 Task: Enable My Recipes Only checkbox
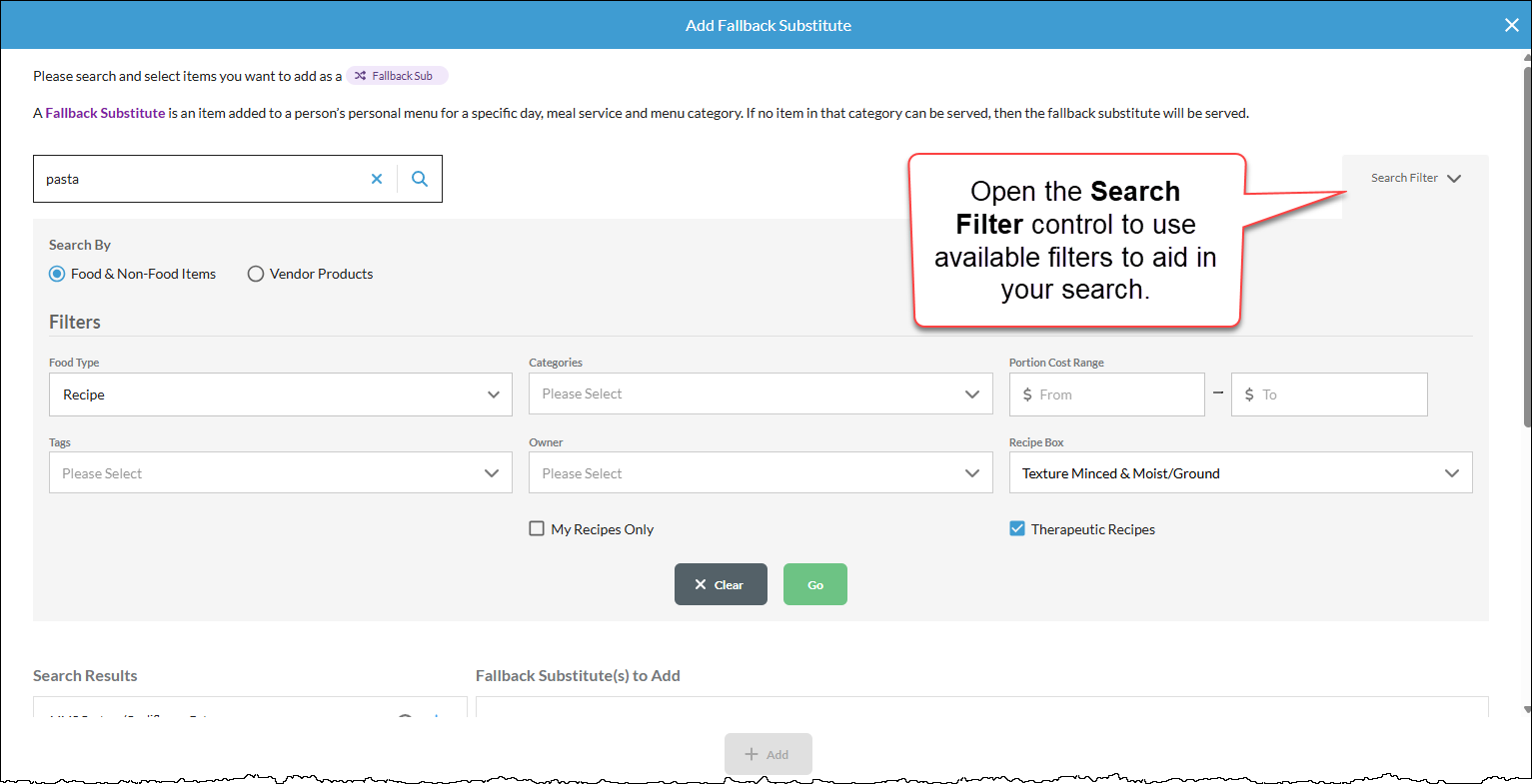pyautogui.click(x=537, y=528)
